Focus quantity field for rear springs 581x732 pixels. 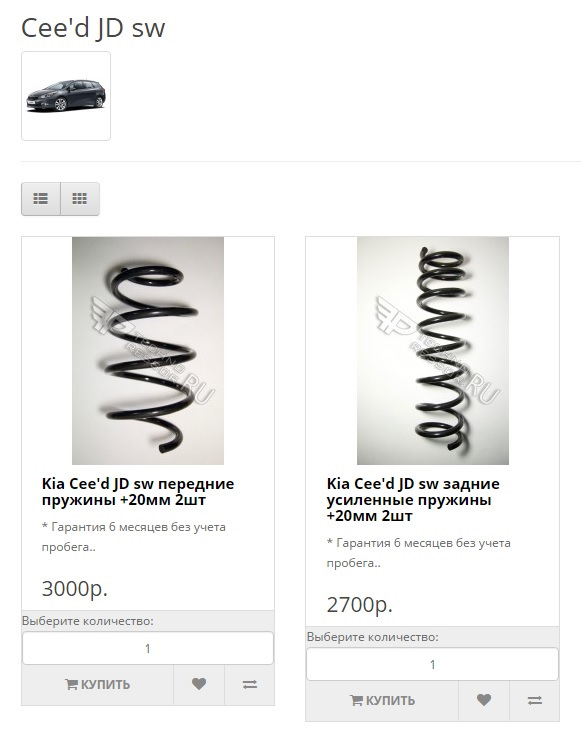tap(432, 664)
